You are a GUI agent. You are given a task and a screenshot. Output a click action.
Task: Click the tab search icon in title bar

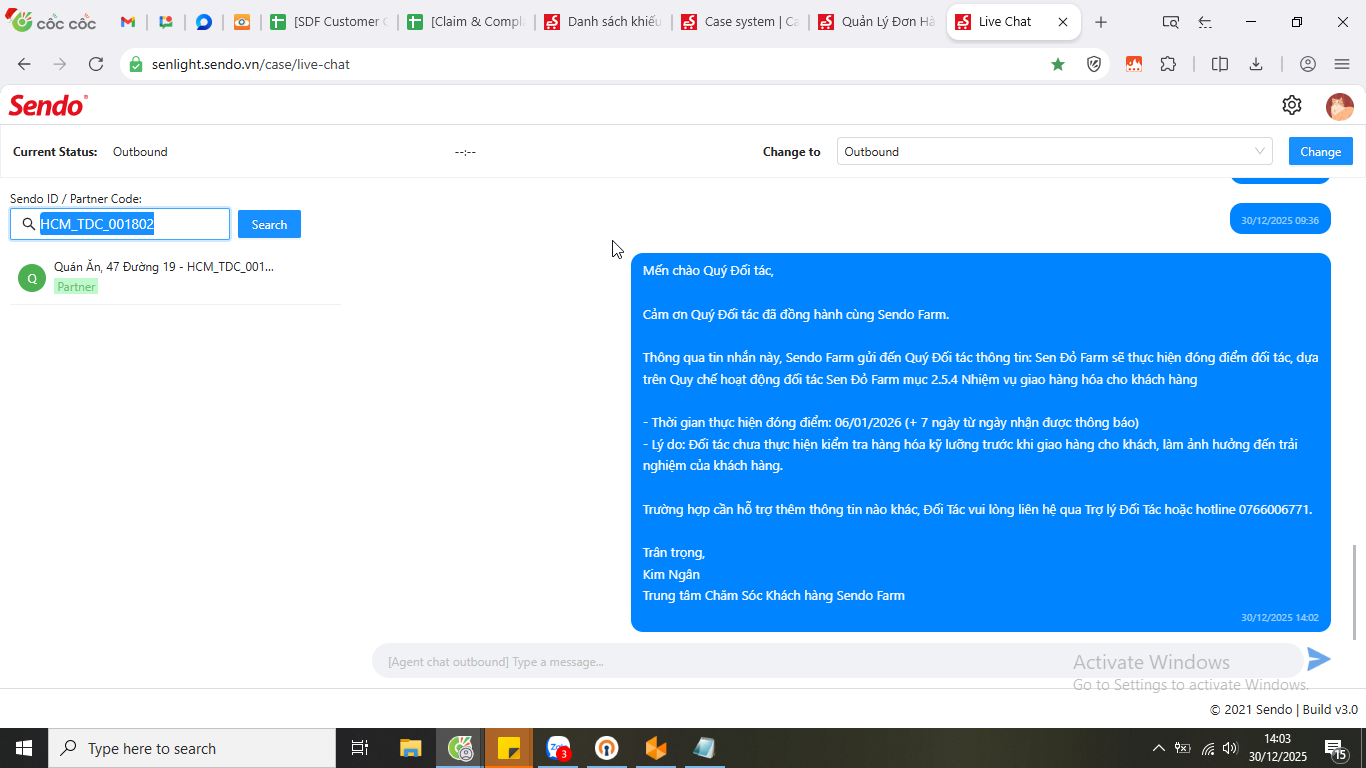coord(1171,22)
